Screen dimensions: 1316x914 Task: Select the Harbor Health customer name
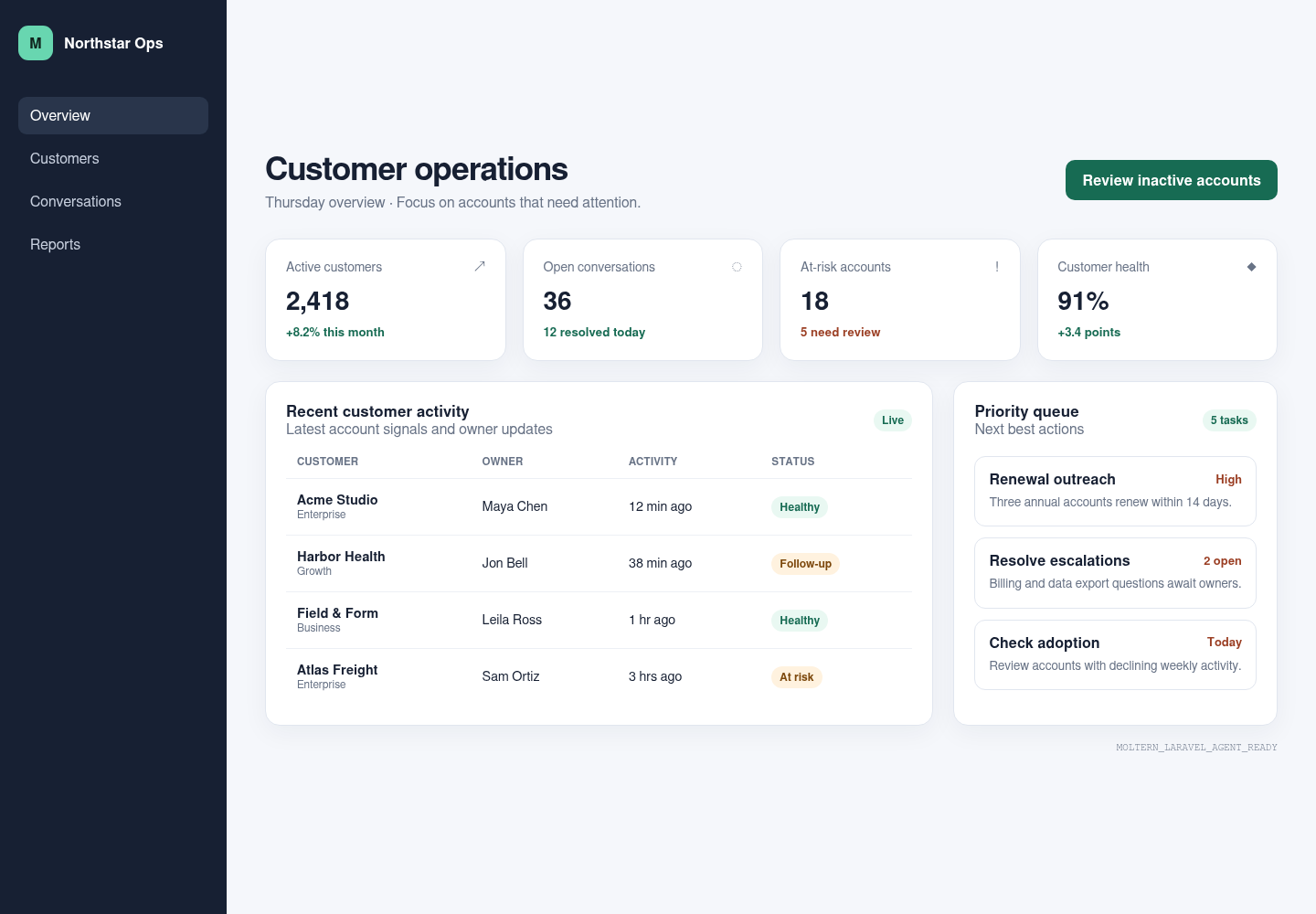[x=341, y=557]
